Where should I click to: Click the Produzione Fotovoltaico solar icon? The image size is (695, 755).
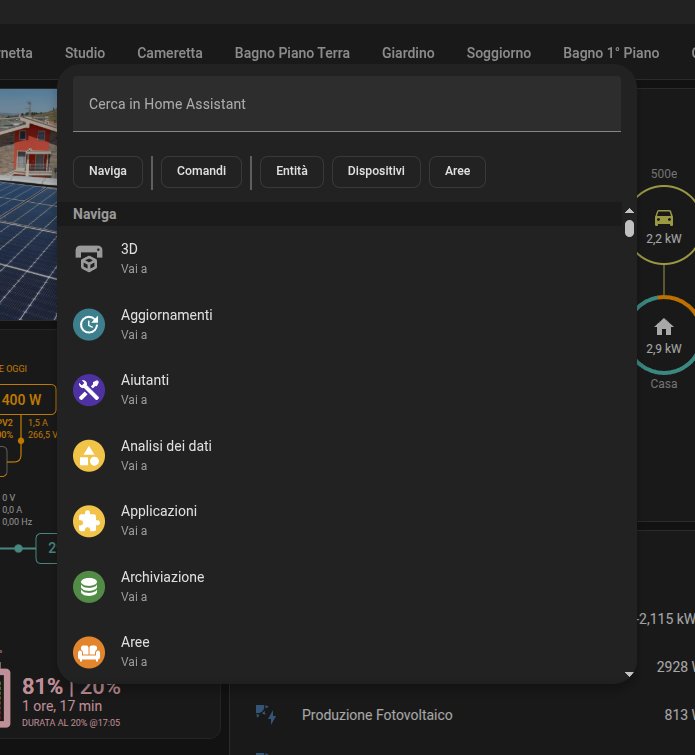[265, 715]
